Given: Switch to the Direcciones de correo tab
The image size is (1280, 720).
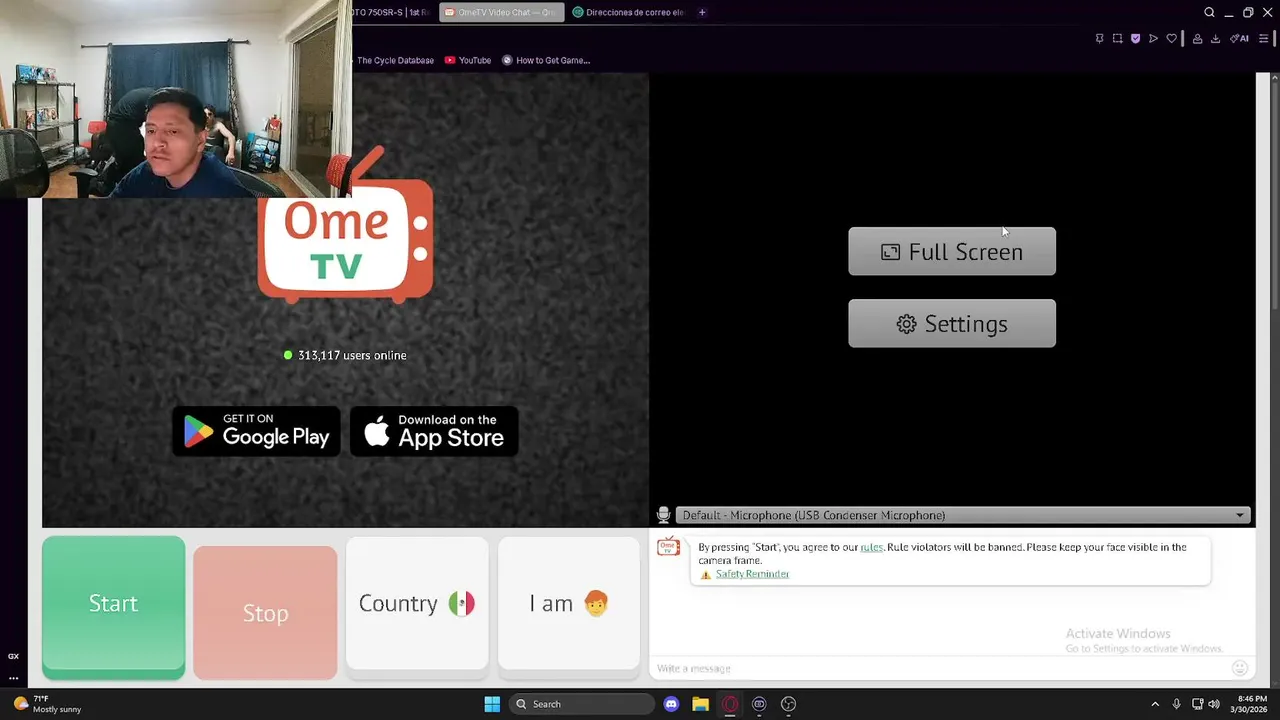Looking at the screenshot, I should [628, 12].
